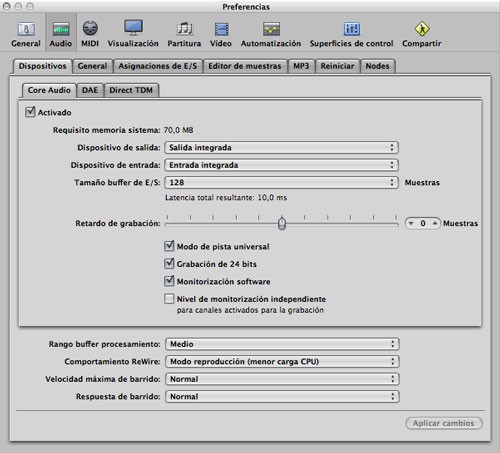The width and height of the screenshot is (500, 453).
Task: Open Velocidad máxima de barrido dropdown
Action: tap(282, 379)
